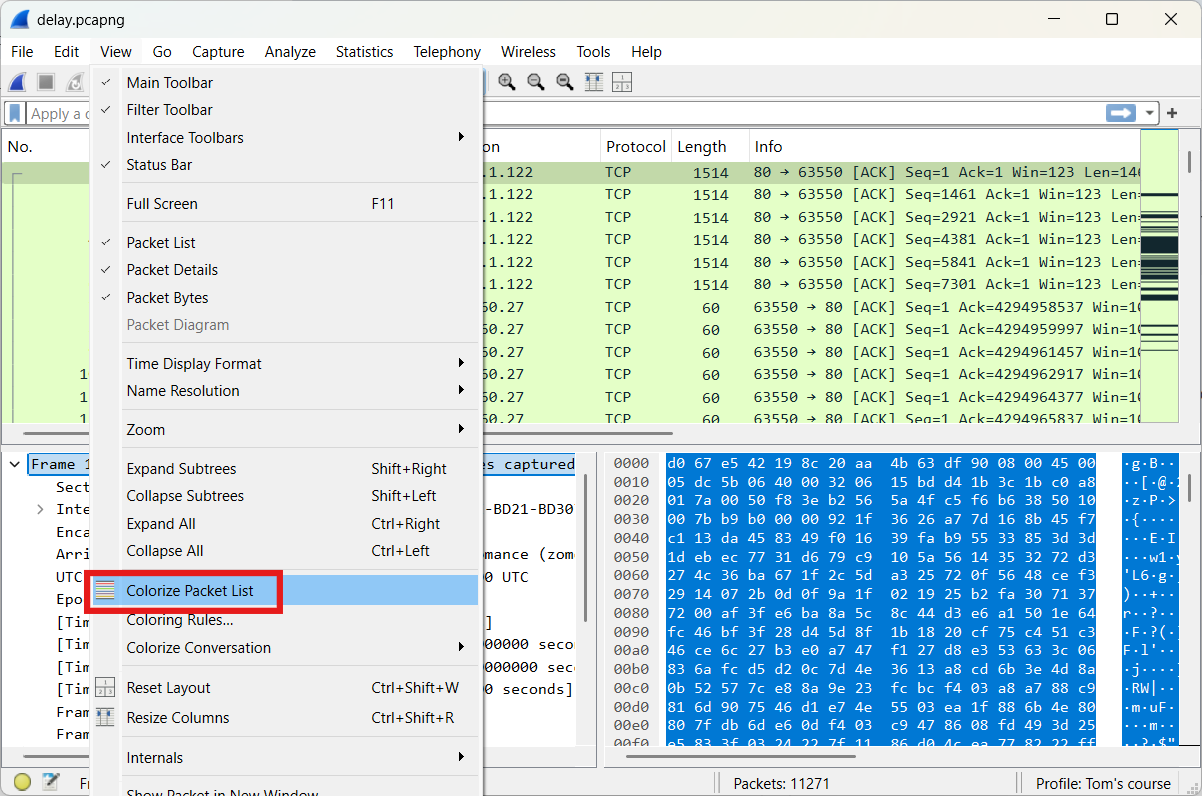Click the packet minimap intelligent scrollbar

coord(1159,276)
